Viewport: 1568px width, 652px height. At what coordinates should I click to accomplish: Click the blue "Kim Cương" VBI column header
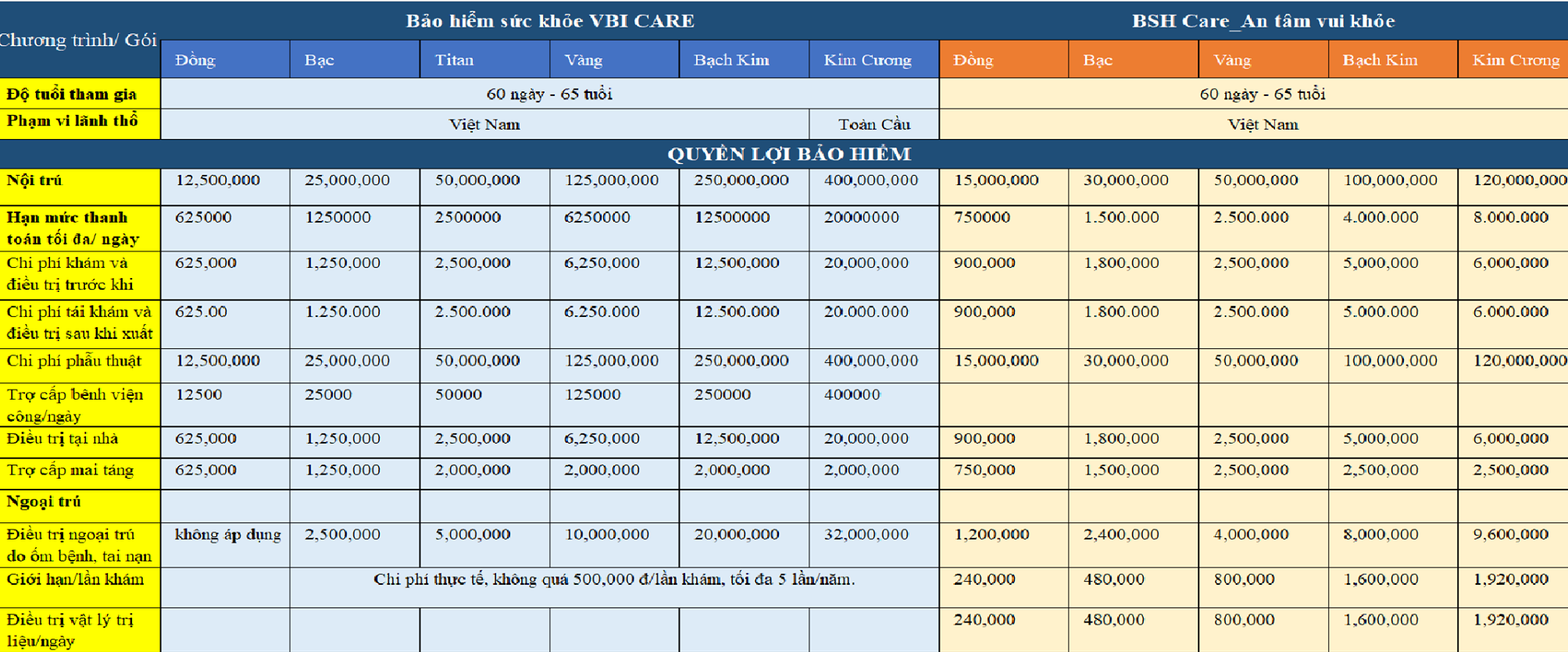tap(873, 60)
